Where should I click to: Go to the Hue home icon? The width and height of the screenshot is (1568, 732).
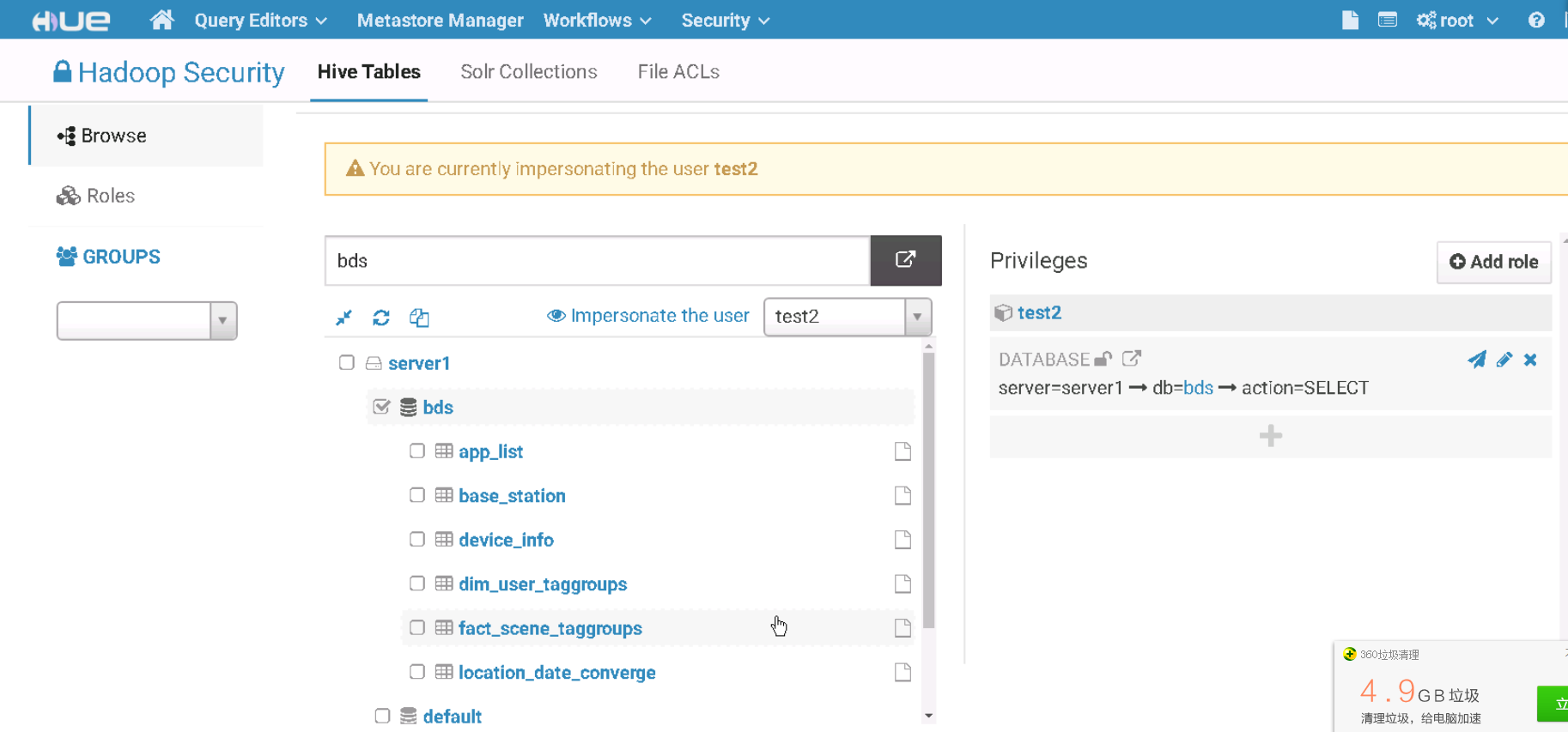pyautogui.click(x=161, y=20)
